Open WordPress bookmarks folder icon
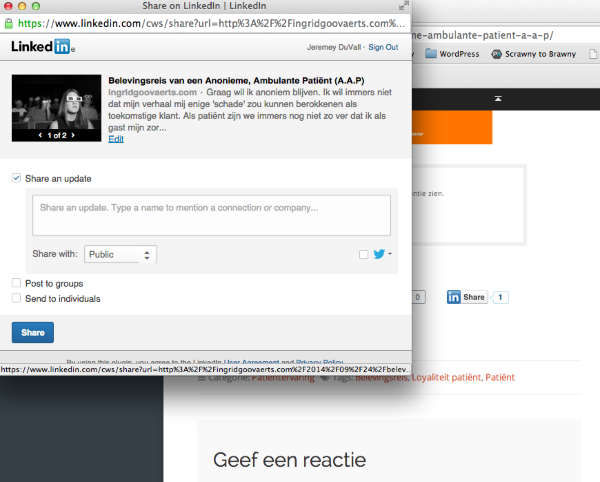600x482 pixels. pyautogui.click(x=431, y=54)
